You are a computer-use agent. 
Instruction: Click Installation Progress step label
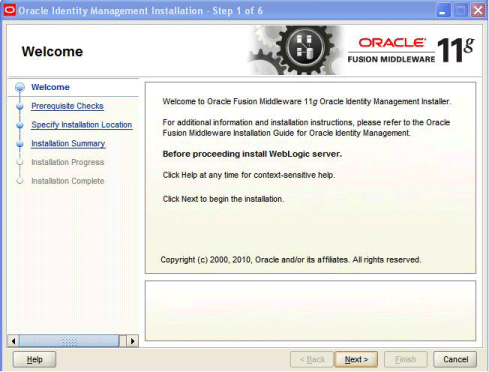[68, 162]
